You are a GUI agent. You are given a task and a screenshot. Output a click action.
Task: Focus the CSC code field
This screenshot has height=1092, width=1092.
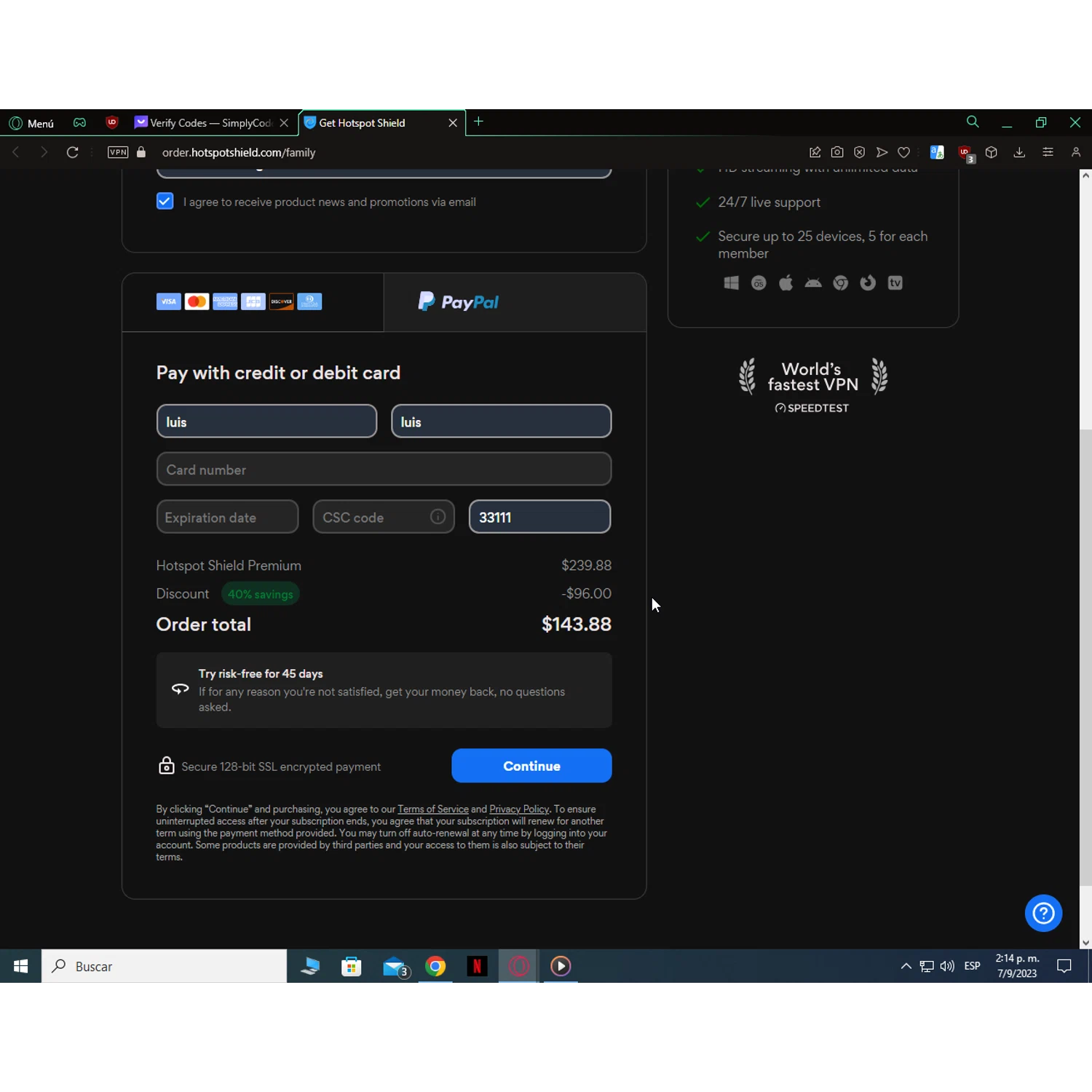click(384, 517)
